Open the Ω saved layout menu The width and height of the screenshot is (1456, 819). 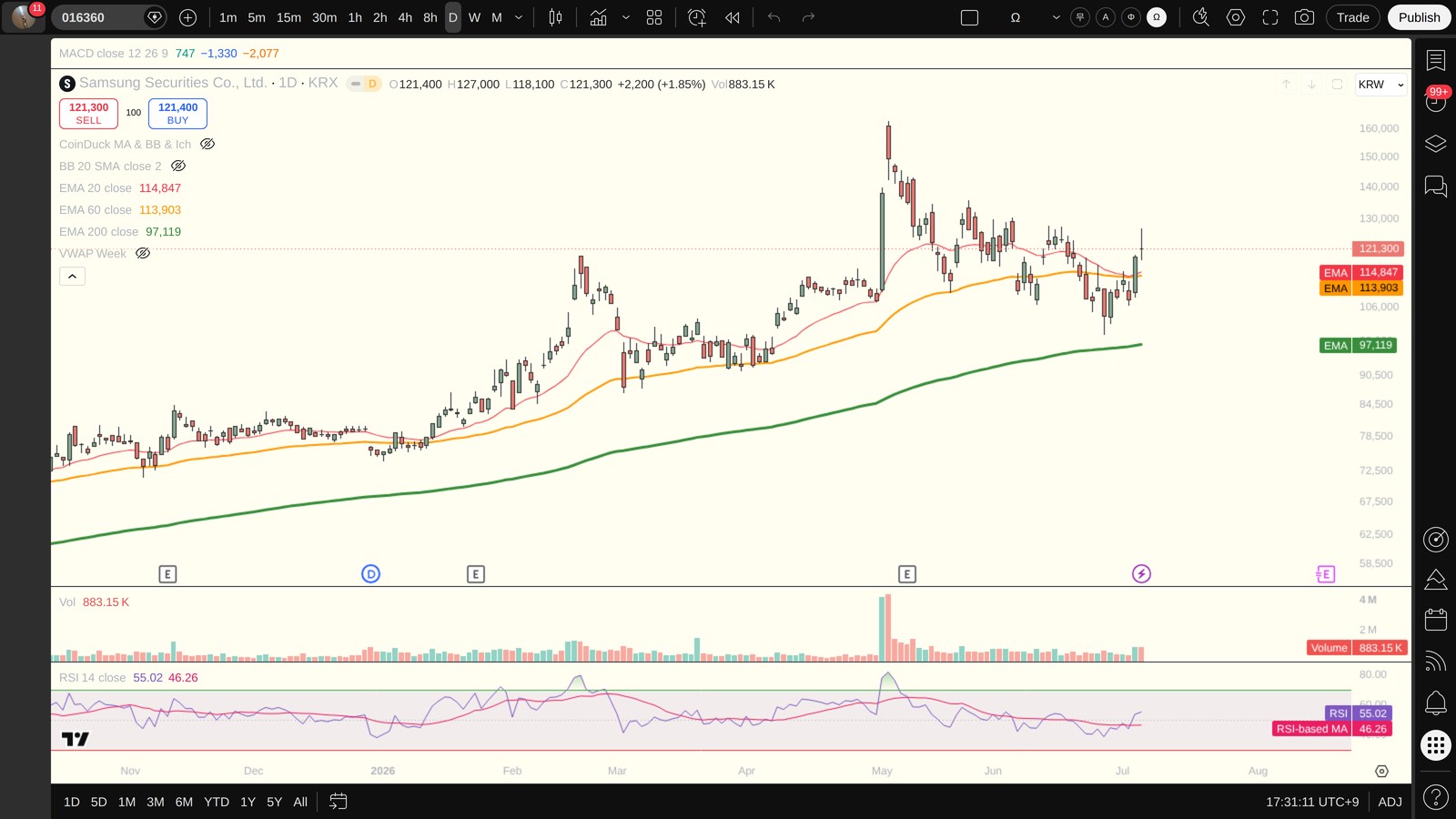1016,17
